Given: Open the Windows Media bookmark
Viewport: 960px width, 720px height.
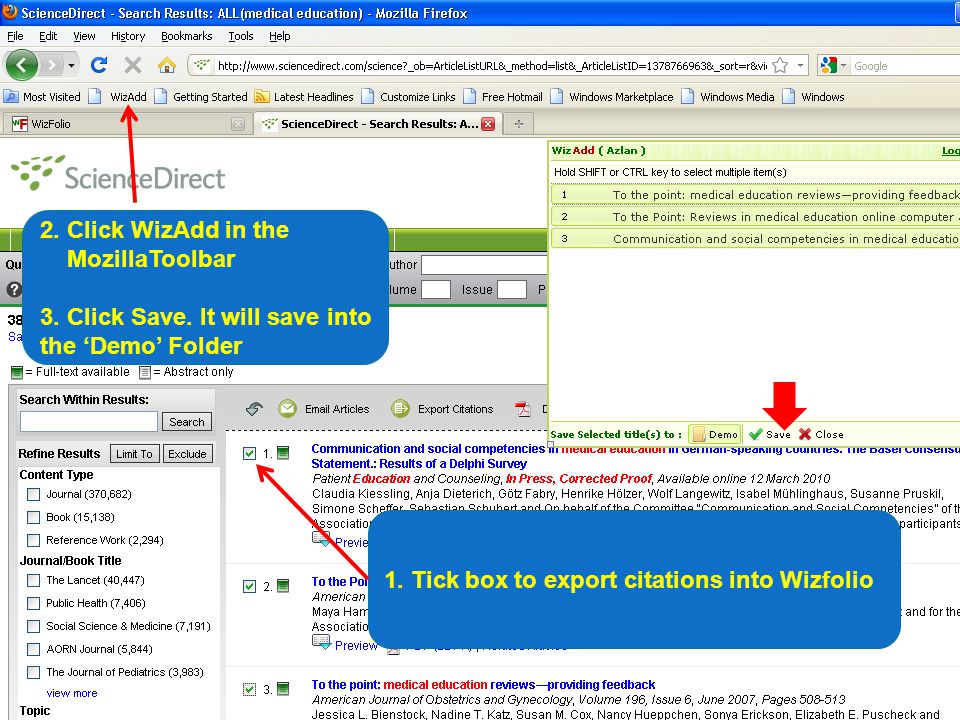Looking at the screenshot, I should [x=728, y=97].
